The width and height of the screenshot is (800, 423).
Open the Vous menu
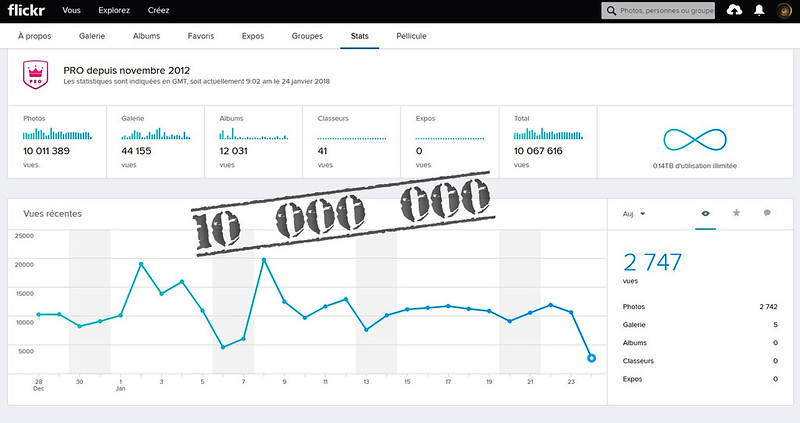coord(71,10)
